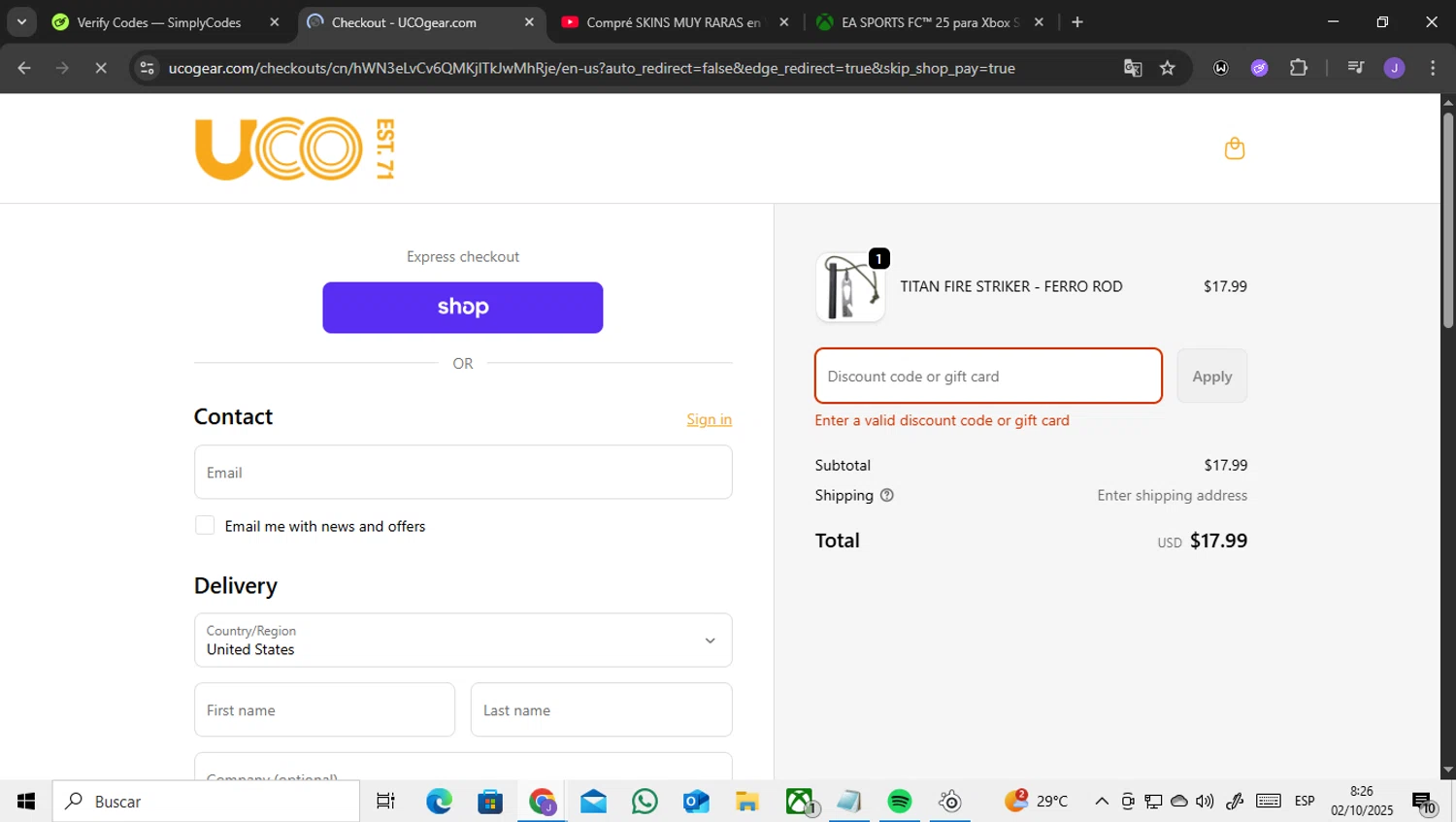The height and width of the screenshot is (822, 1456).
Task: Focus the Discount code or gift card field
Action: pos(988,376)
